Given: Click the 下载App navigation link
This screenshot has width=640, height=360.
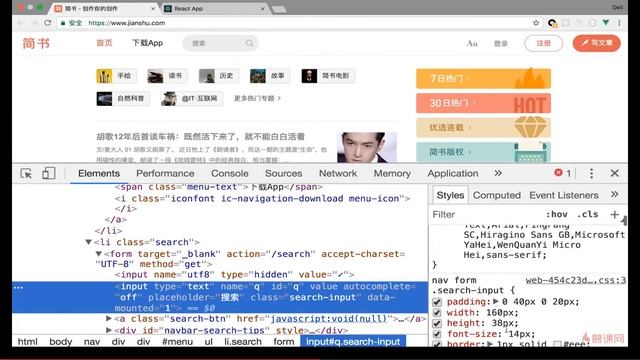Looking at the screenshot, I should click(x=147, y=43).
